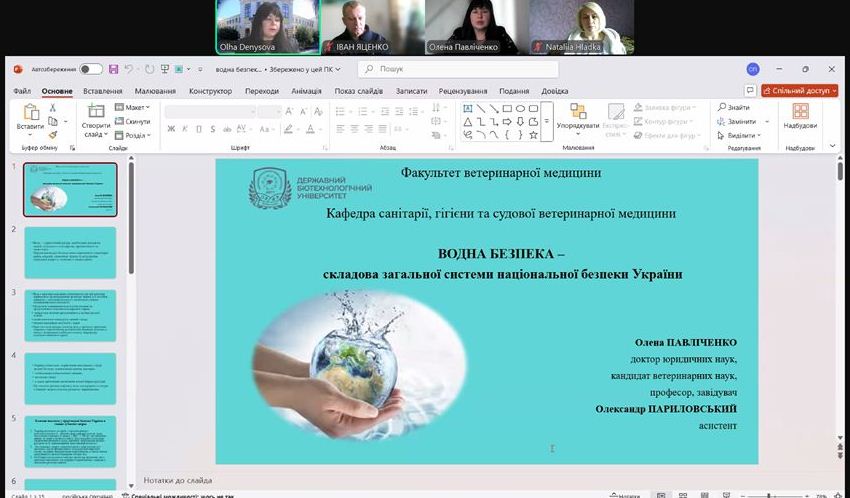Click the Redo arrow in title bar
The image size is (850, 498).
coord(150,69)
